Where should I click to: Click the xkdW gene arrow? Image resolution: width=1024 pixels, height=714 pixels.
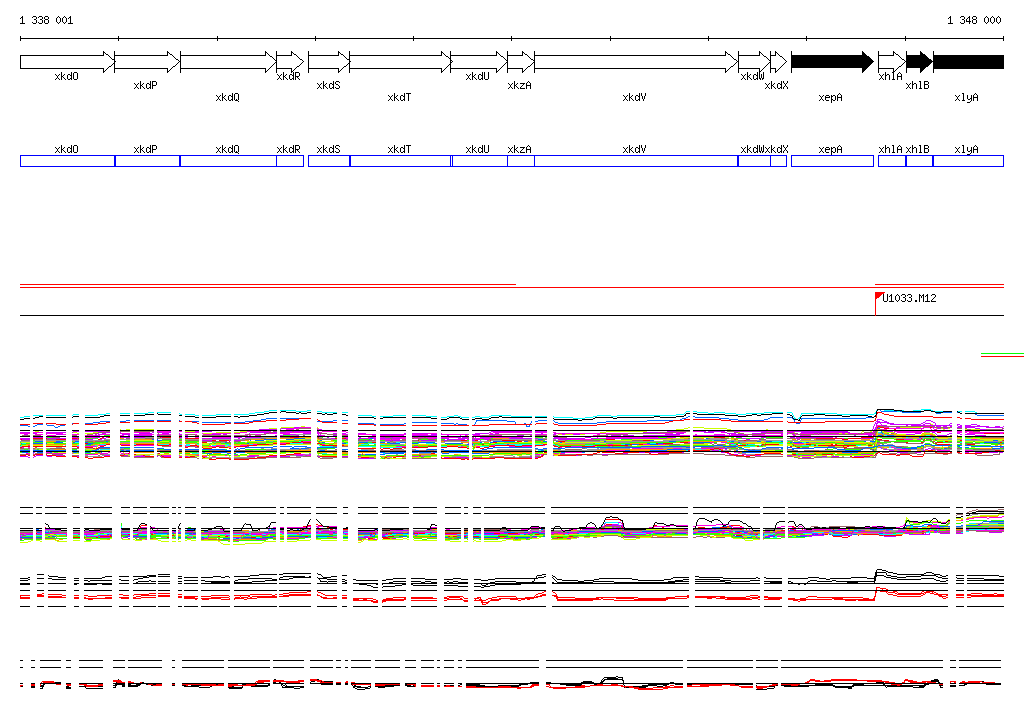point(754,62)
